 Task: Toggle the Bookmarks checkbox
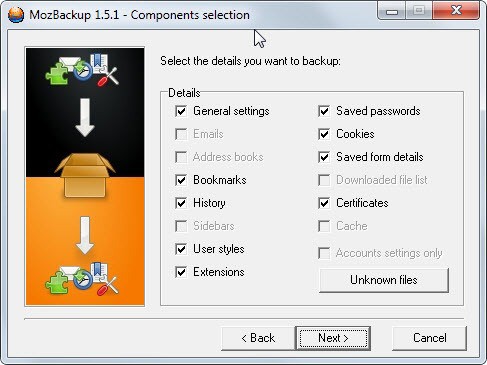[x=181, y=180]
